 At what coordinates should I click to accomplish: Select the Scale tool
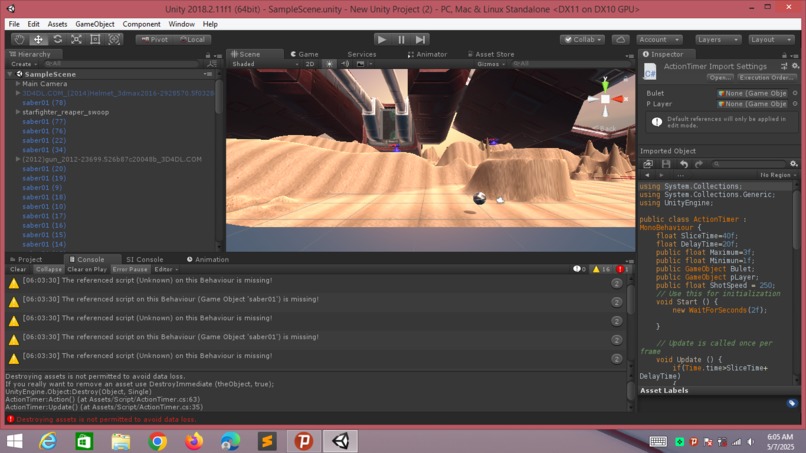coord(76,39)
